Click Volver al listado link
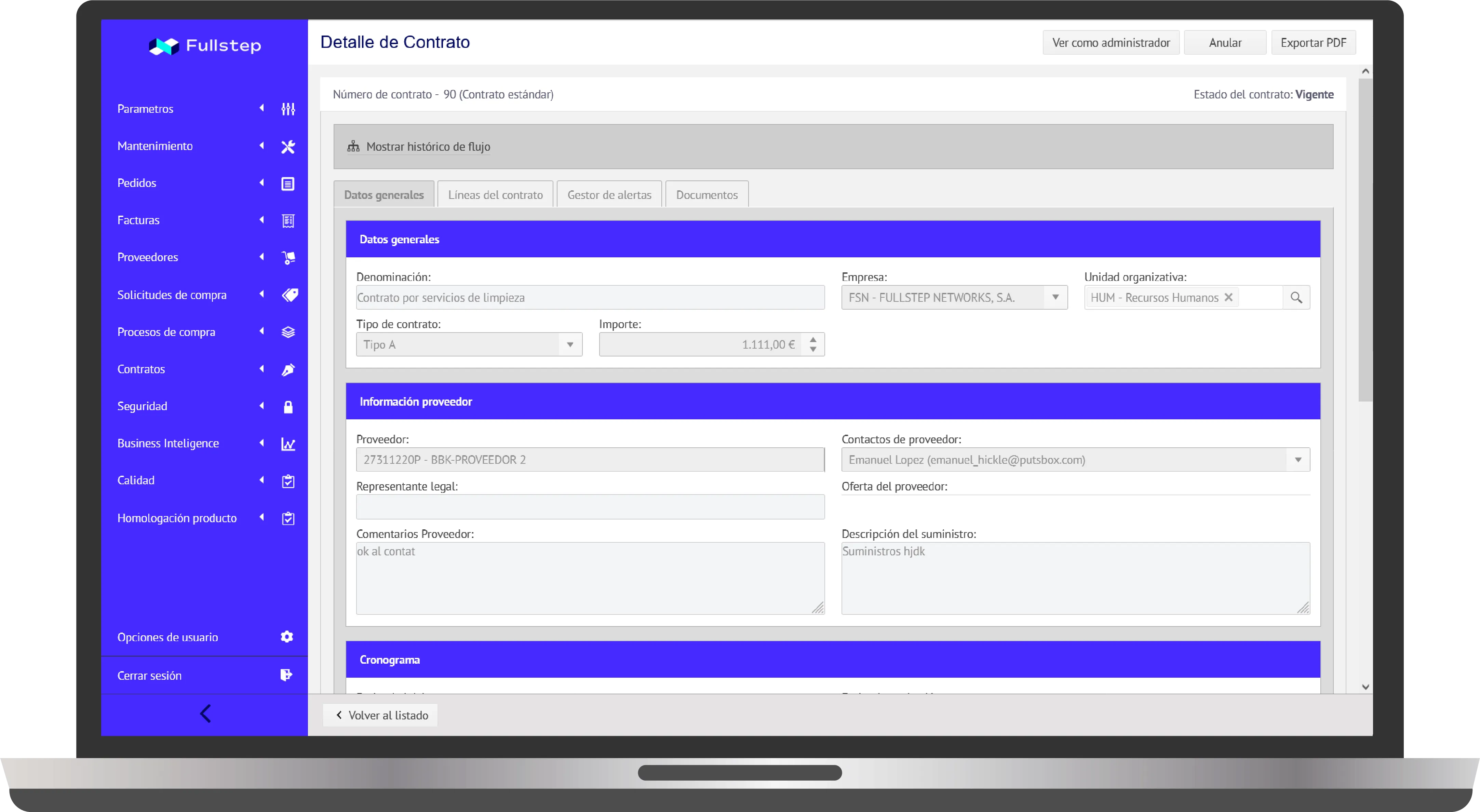This screenshot has width=1480, height=812. point(381,716)
